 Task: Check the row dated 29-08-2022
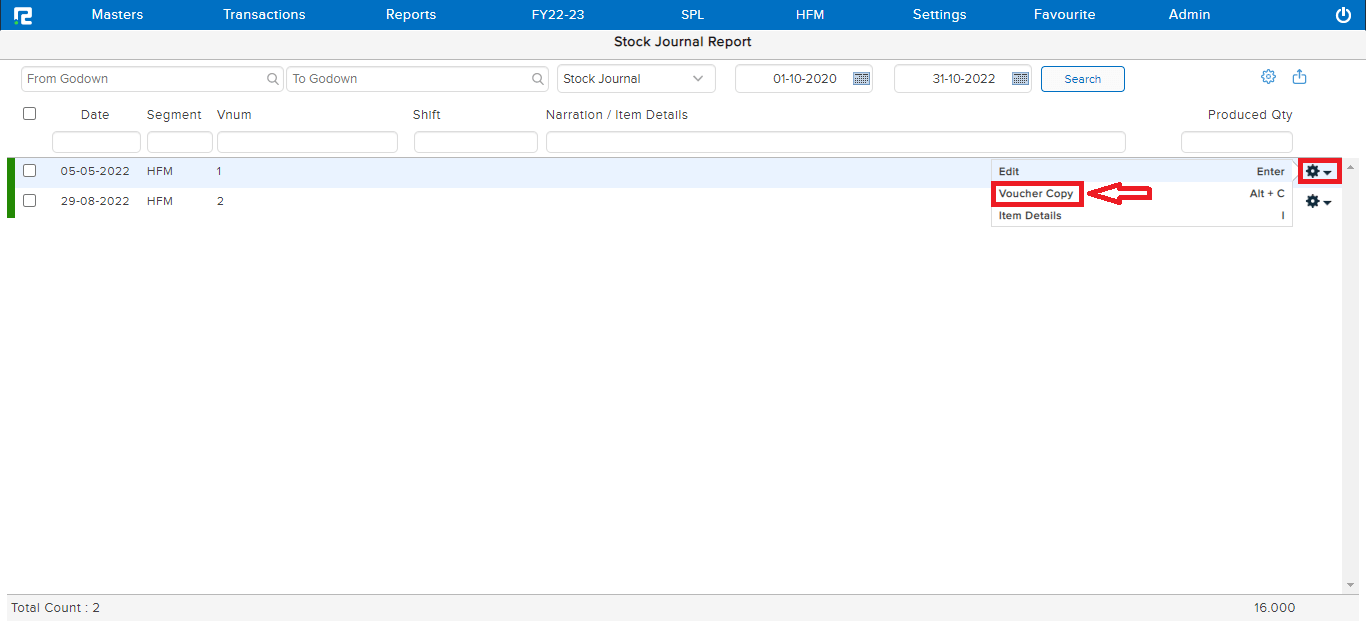click(30, 201)
